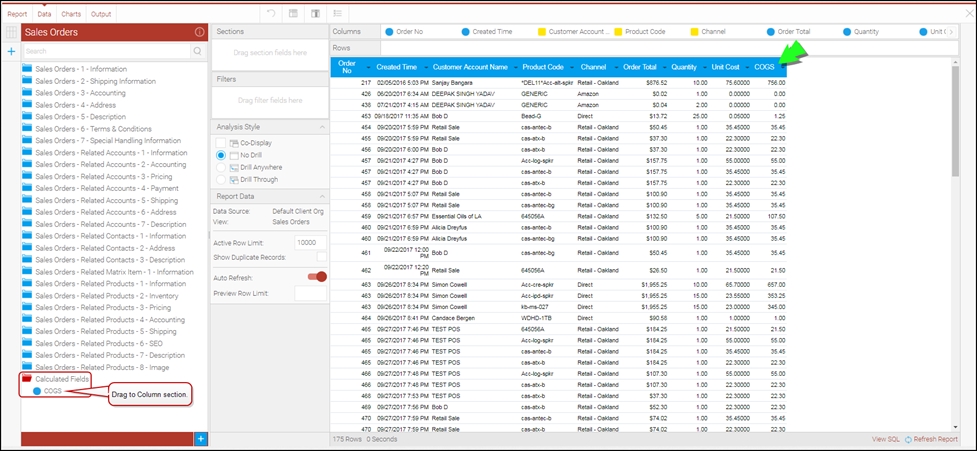Viewport: 977px width, 451px height.
Task: Open Customer Account Name header dropdown
Action: [516, 67]
